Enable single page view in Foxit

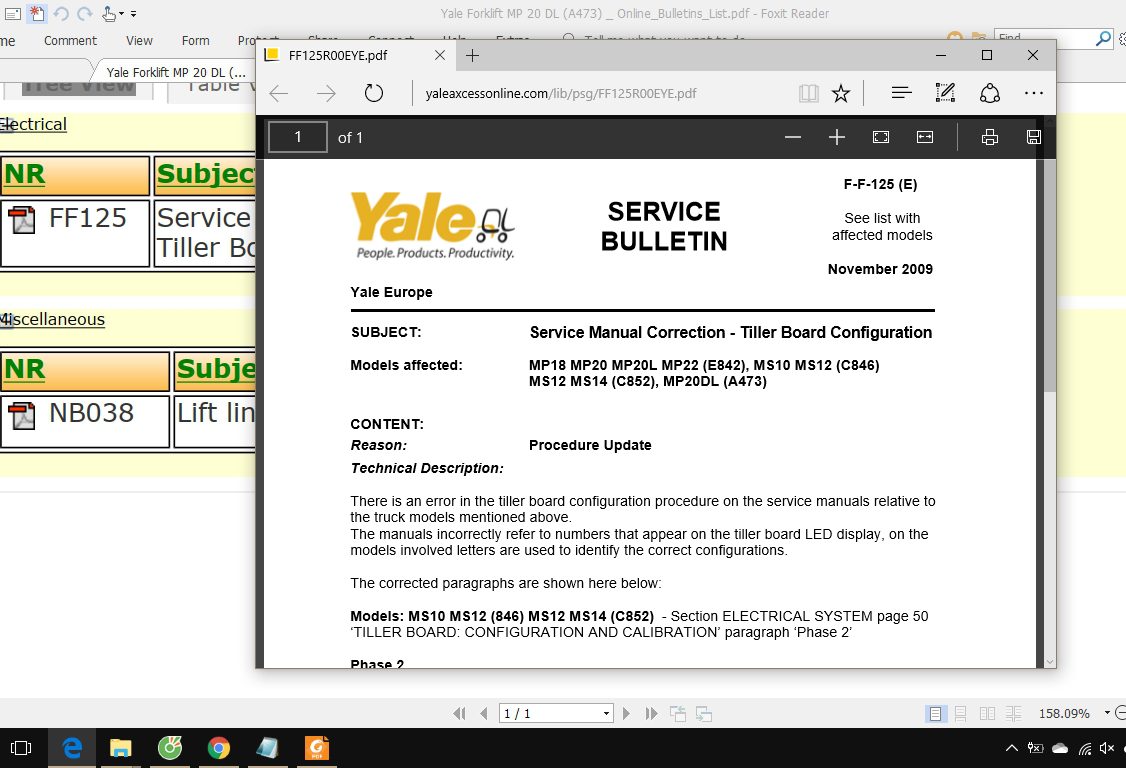tap(937, 713)
